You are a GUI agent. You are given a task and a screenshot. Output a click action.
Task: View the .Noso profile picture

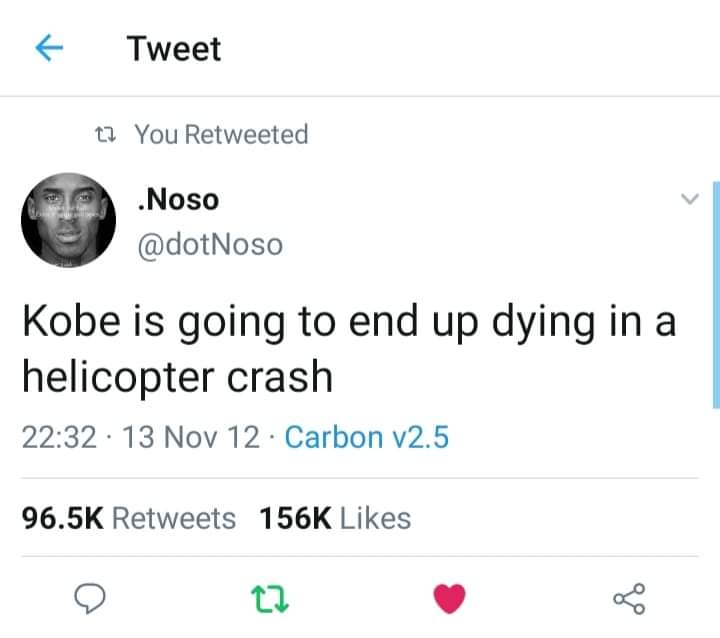[68, 220]
